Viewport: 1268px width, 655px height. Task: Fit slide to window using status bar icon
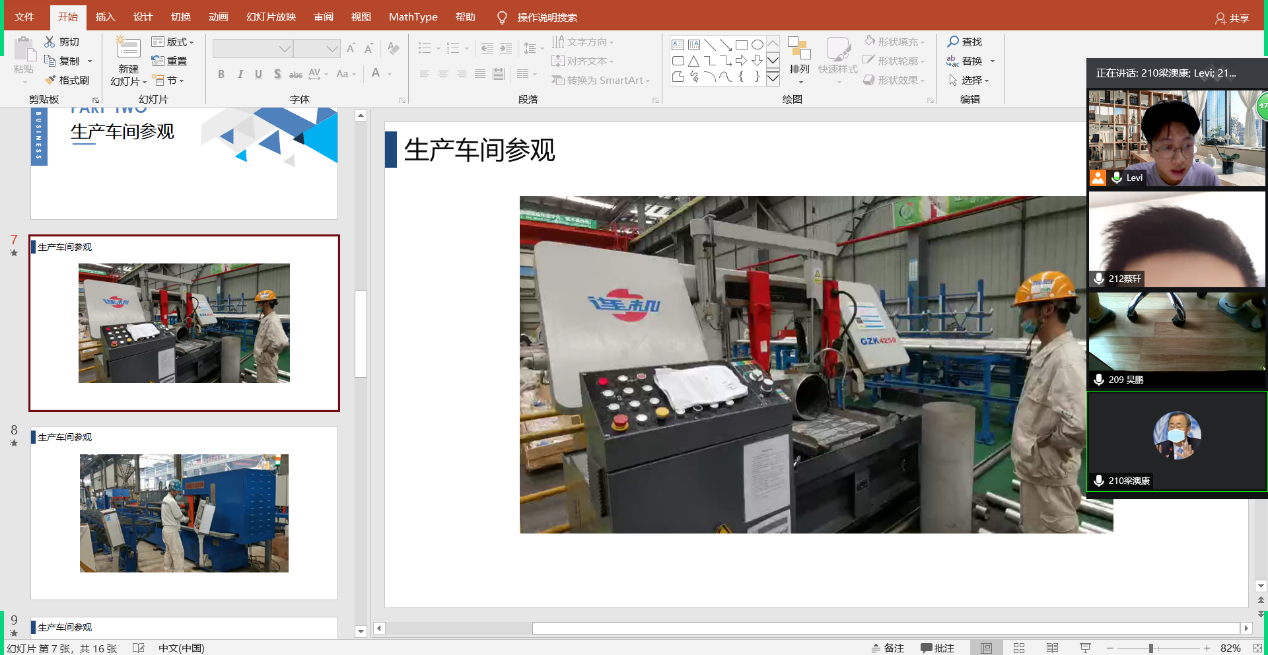pyautogui.click(x=1257, y=648)
